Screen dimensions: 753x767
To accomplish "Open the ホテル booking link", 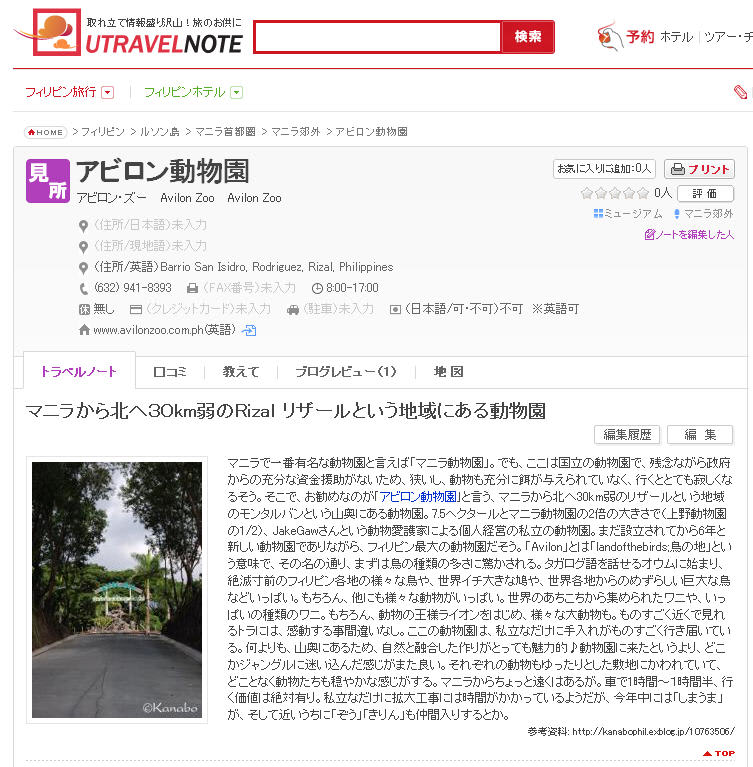I will tap(677, 37).
